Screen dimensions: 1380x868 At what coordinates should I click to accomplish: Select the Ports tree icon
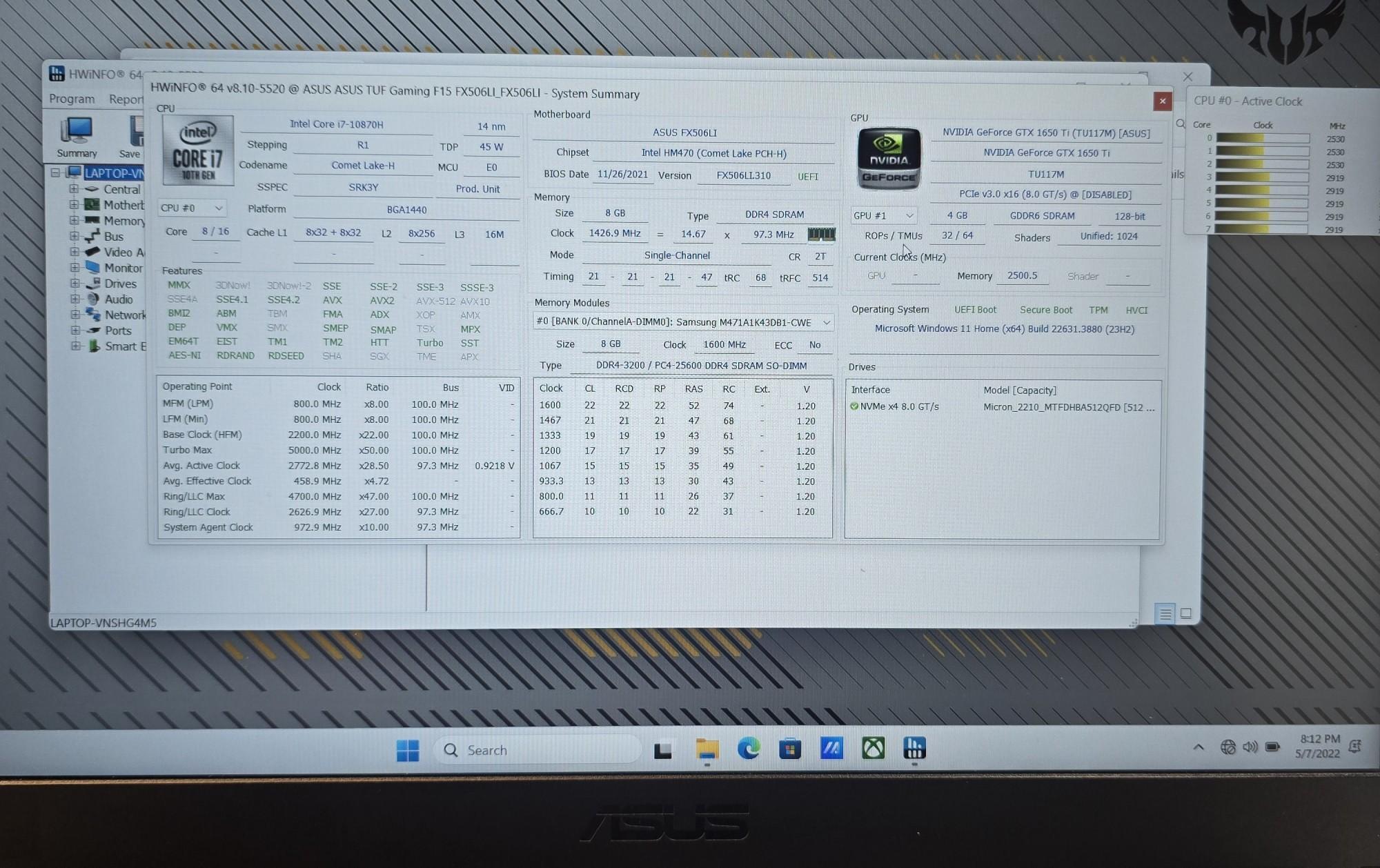coord(93,331)
